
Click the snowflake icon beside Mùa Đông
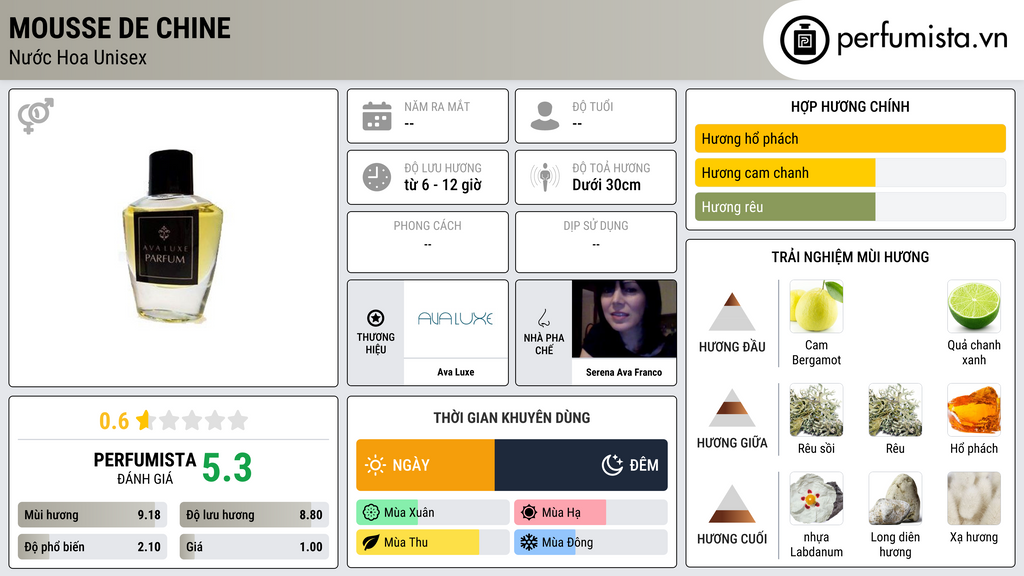[x=529, y=542]
